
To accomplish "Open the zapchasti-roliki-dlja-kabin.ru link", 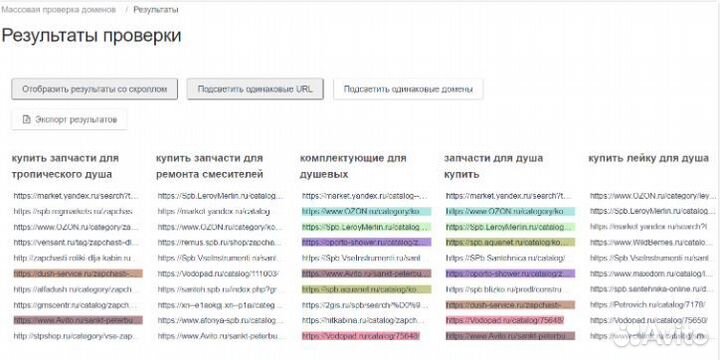I will pyautogui.click(x=74, y=258).
